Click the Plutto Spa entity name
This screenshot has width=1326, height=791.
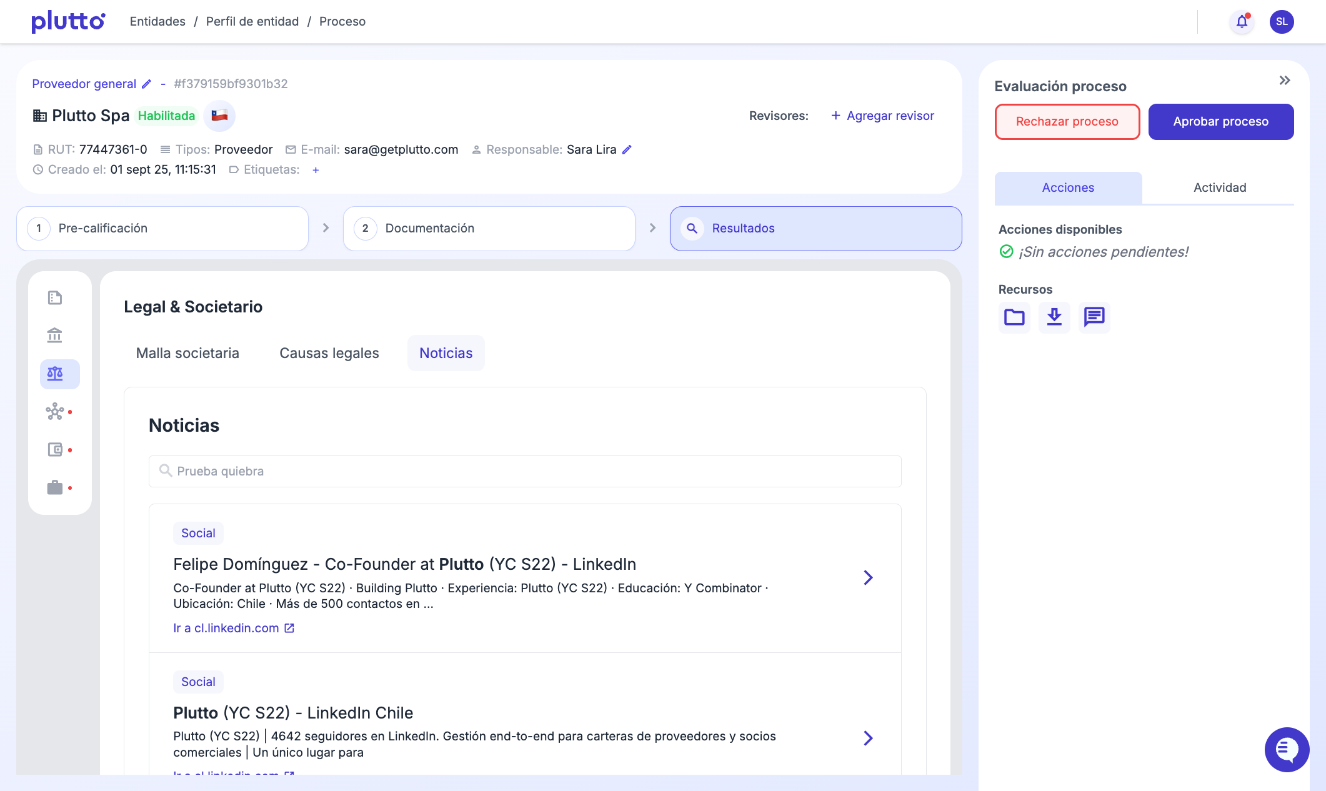[x=91, y=116]
